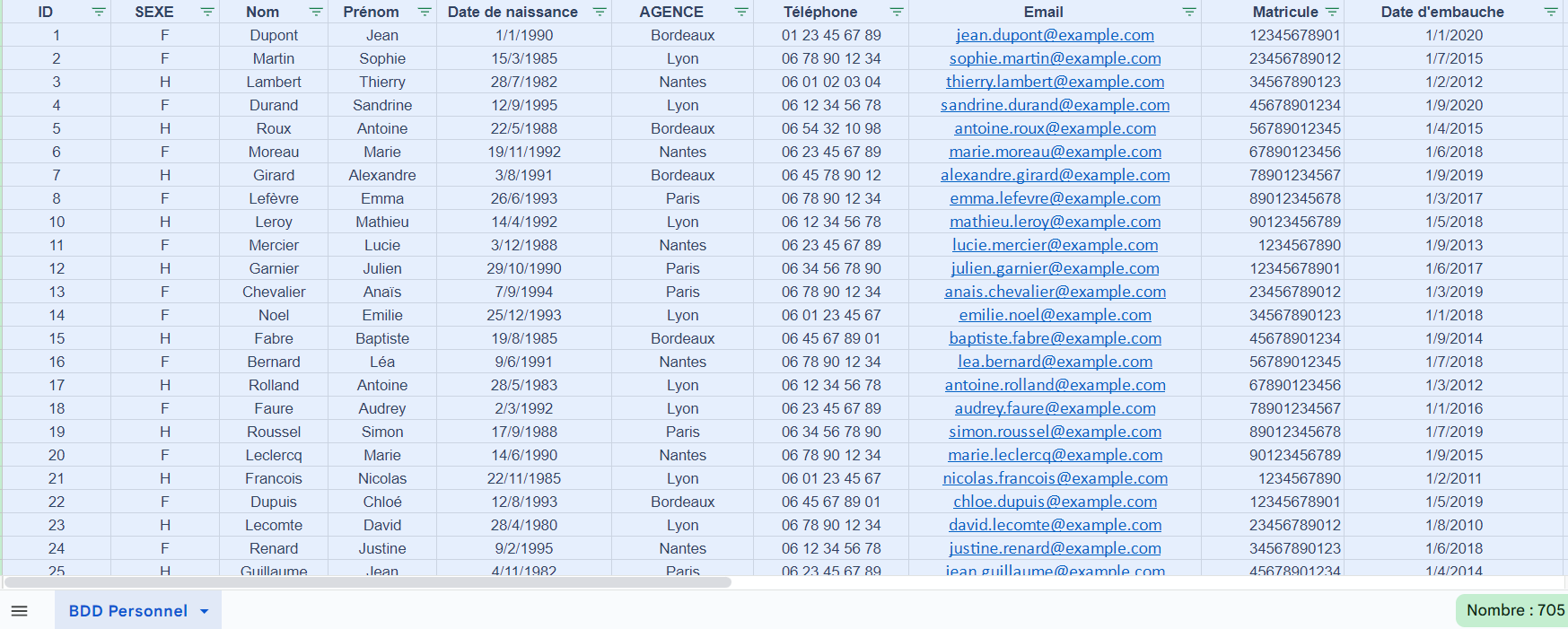Viewport: 1568px width, 629px height.
Task: Open the SEXE column filter icon
Action: pos(207,12)
